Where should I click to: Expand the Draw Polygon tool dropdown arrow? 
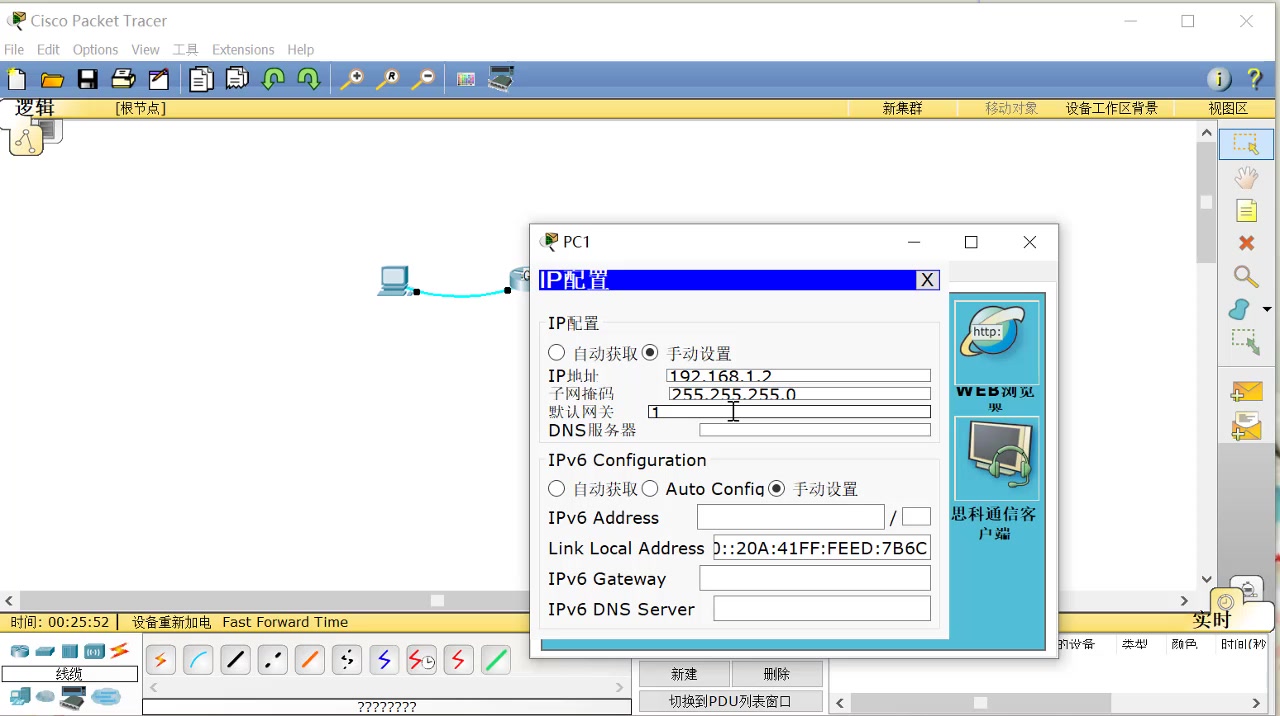pyautogui.click(x=1267, y=310)
